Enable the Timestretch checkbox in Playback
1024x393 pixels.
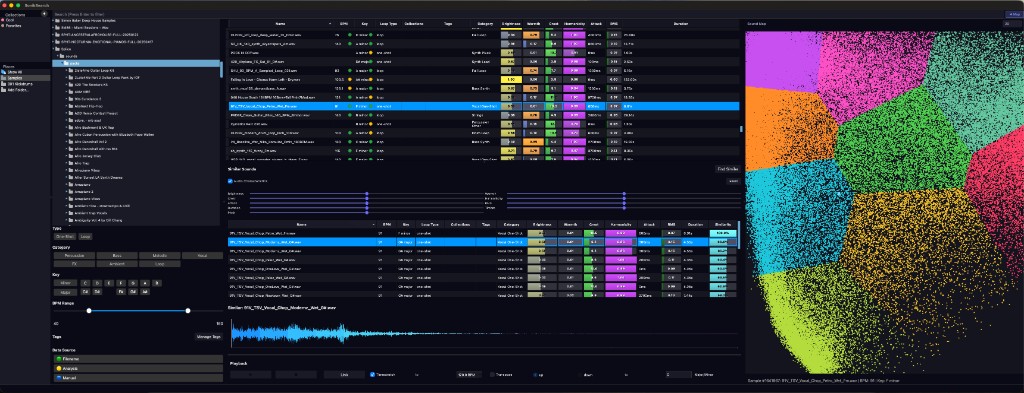372,375
